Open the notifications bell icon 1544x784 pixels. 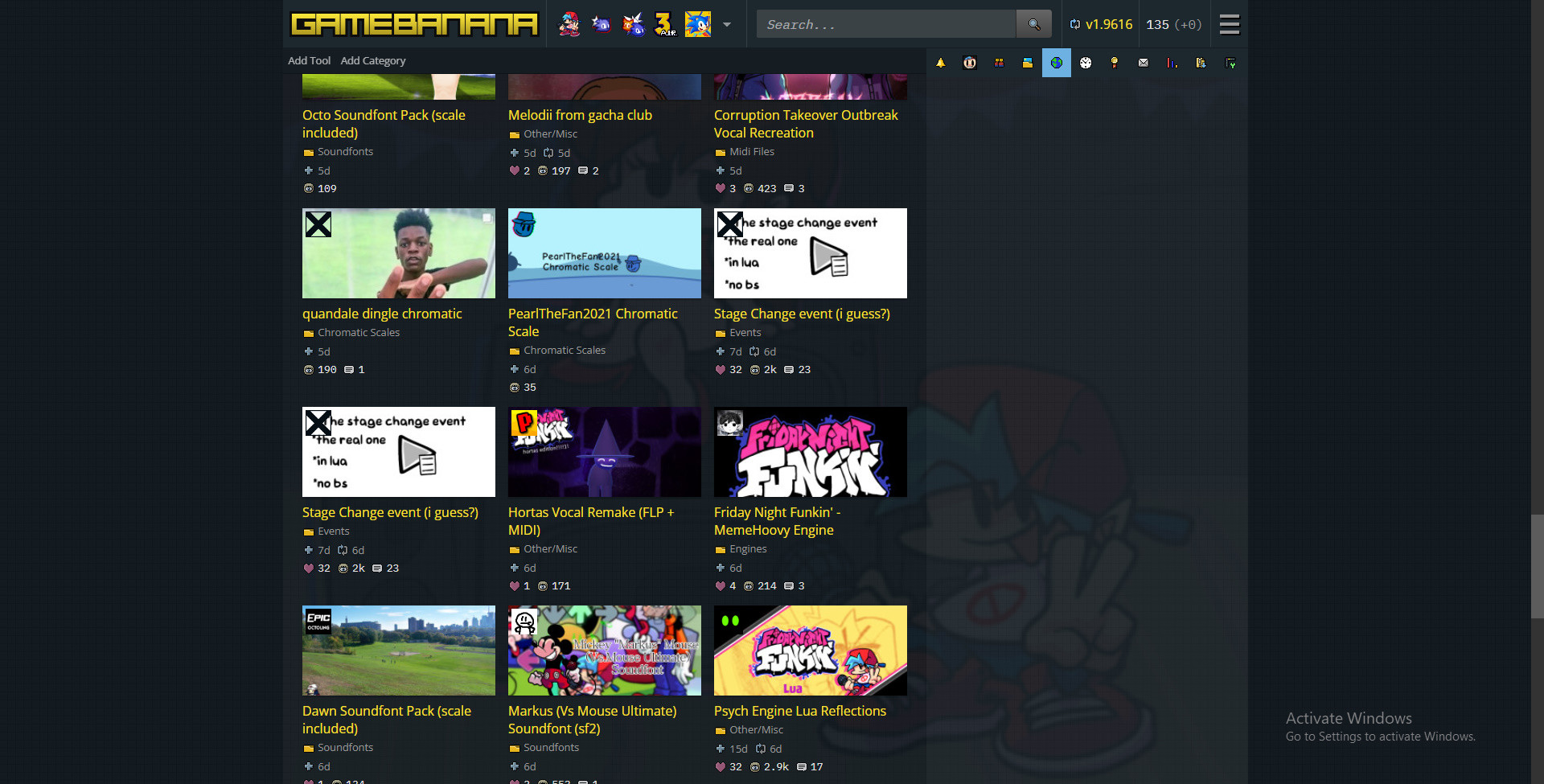click(941, 63)
